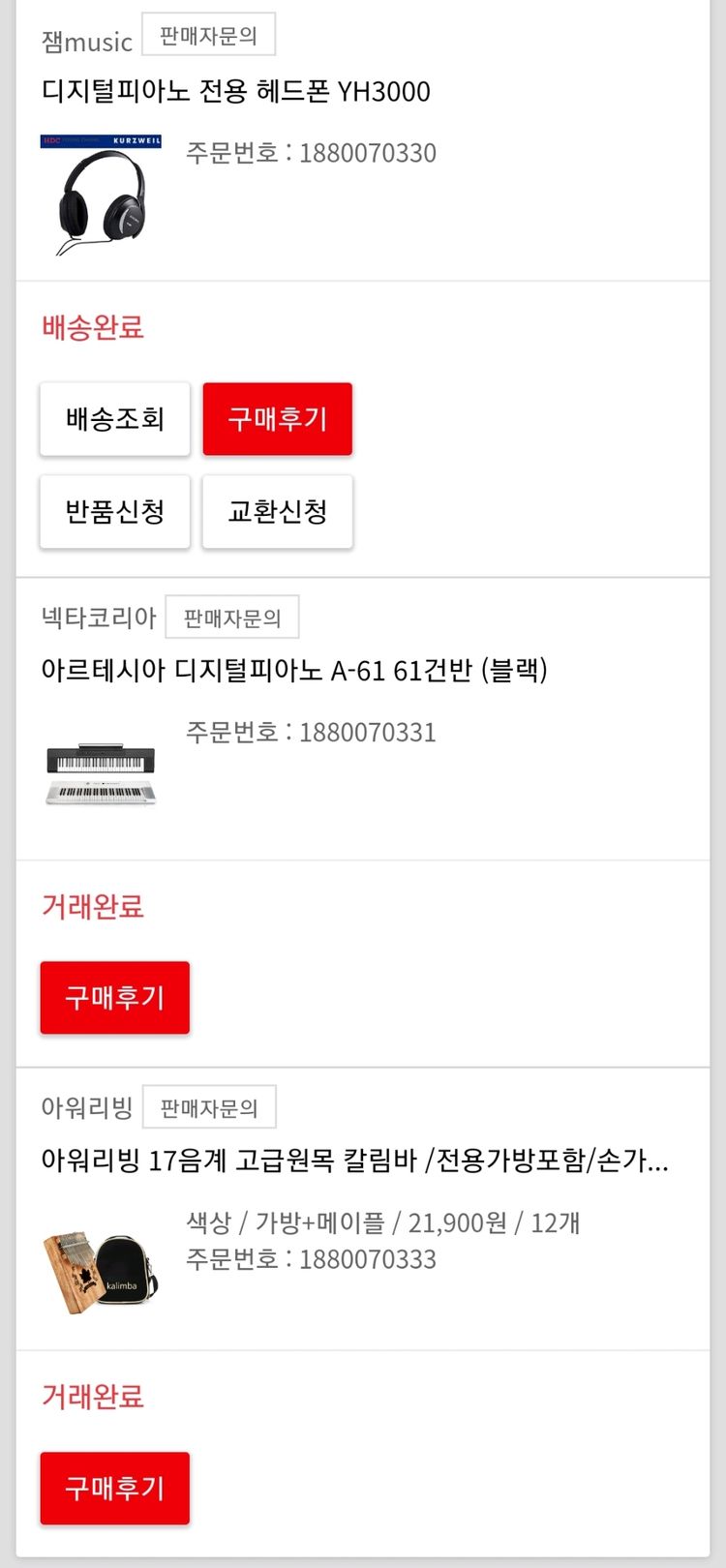Click the Kurzweil headphone product thumbnail
Viewport: 726px width, 1568px height.
point(101,195)
